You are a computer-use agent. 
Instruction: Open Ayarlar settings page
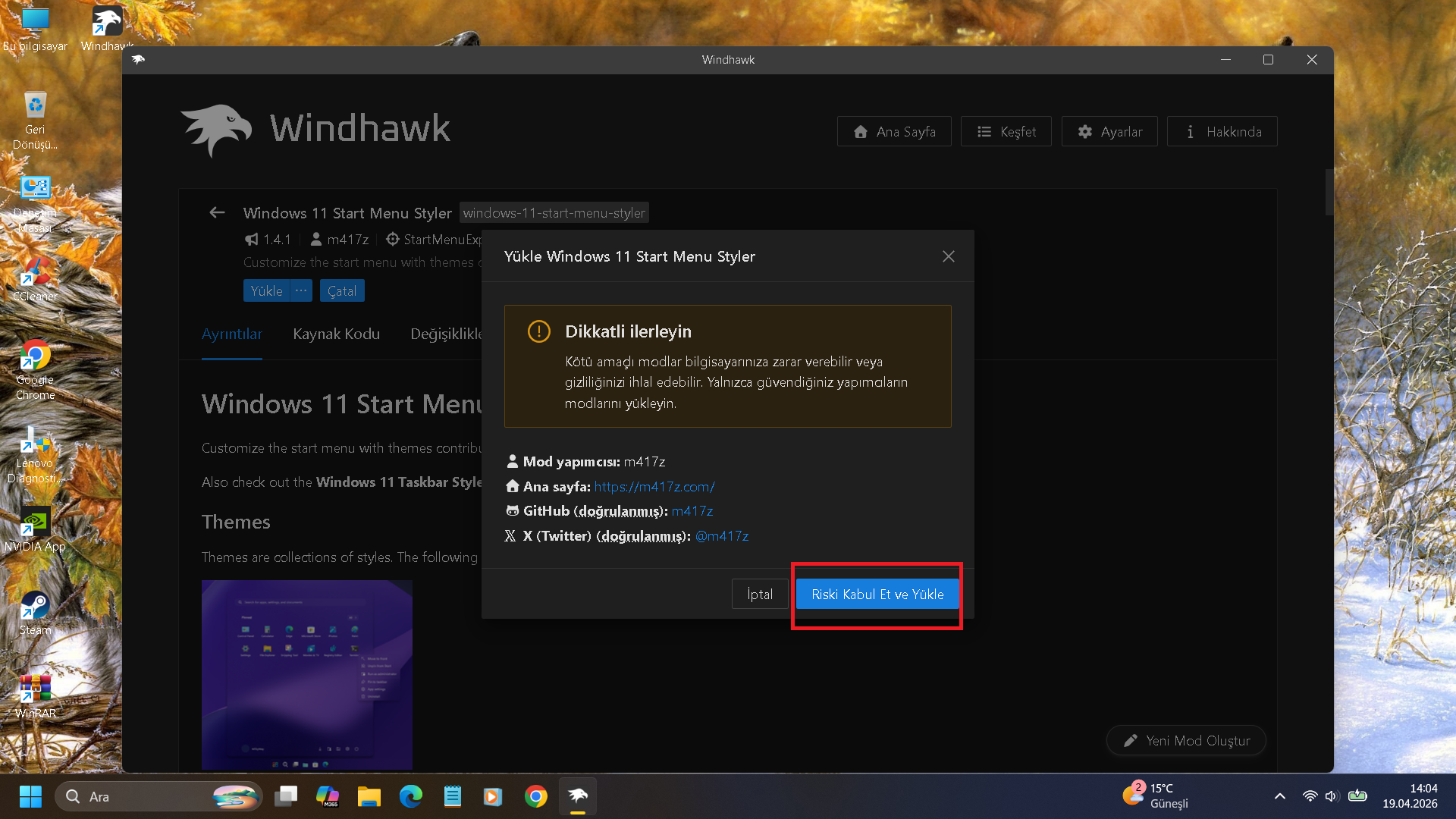[x=1109, y=131]
